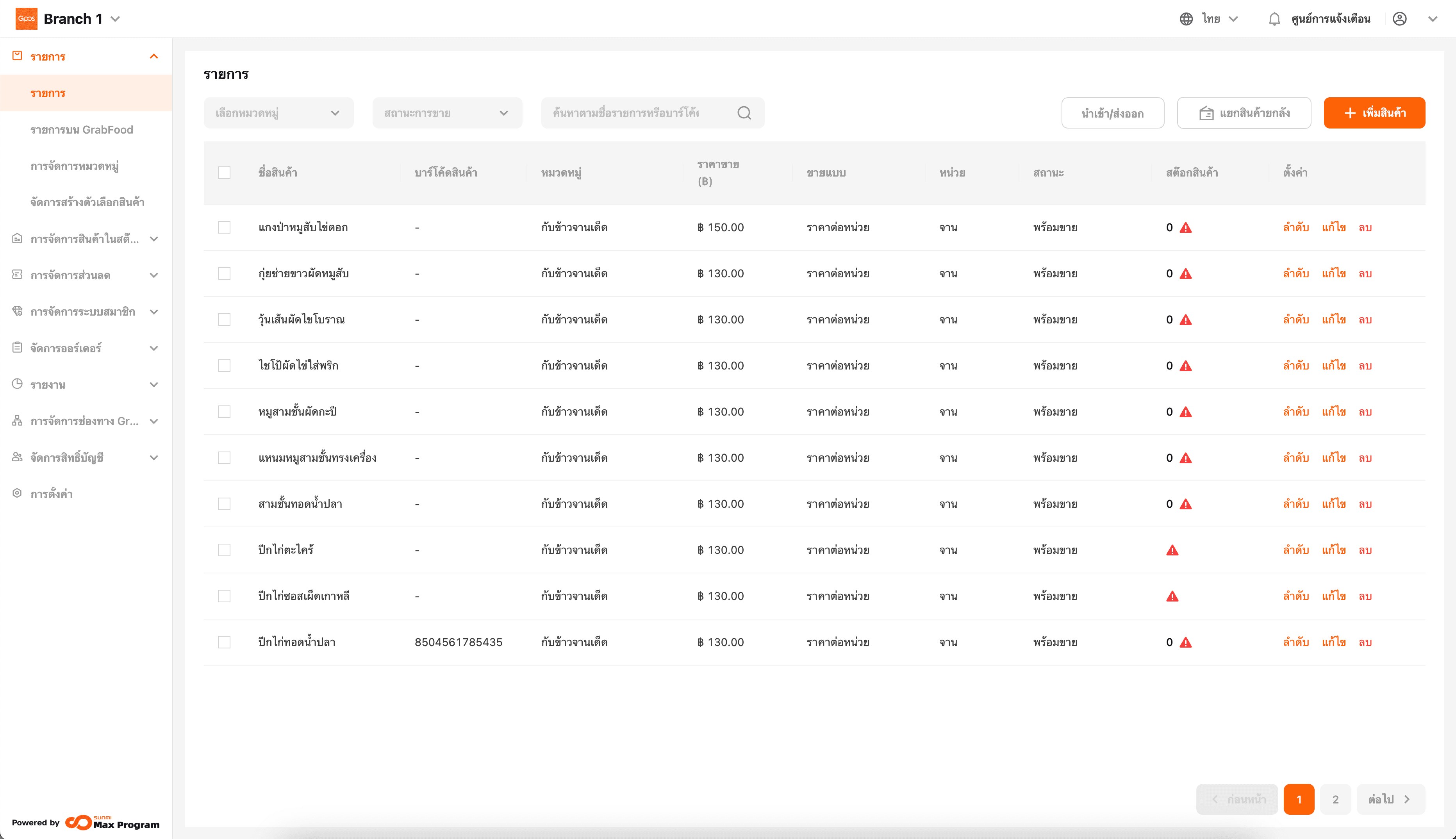
Task: Toggle the select-all header checkbox
Action: 224,173
